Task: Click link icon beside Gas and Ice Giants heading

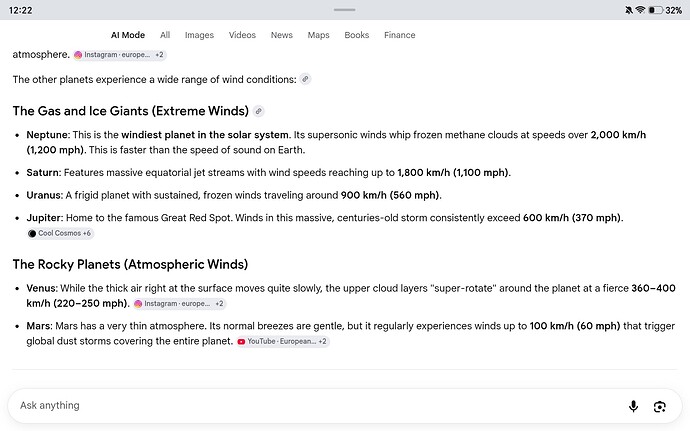Action: coord(259,111)
